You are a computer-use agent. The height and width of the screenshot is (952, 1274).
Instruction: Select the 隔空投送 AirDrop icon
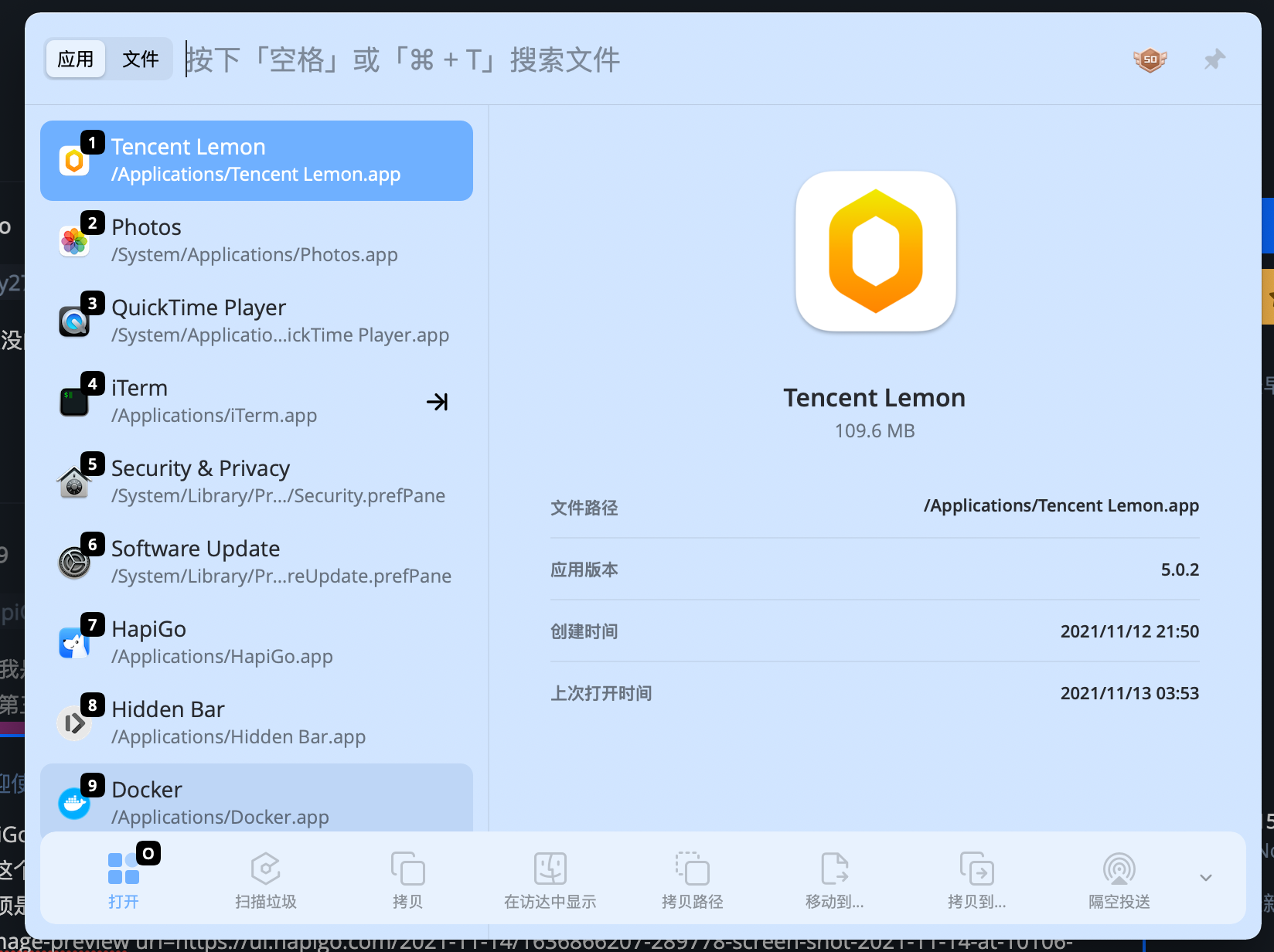coord(1119,869)
